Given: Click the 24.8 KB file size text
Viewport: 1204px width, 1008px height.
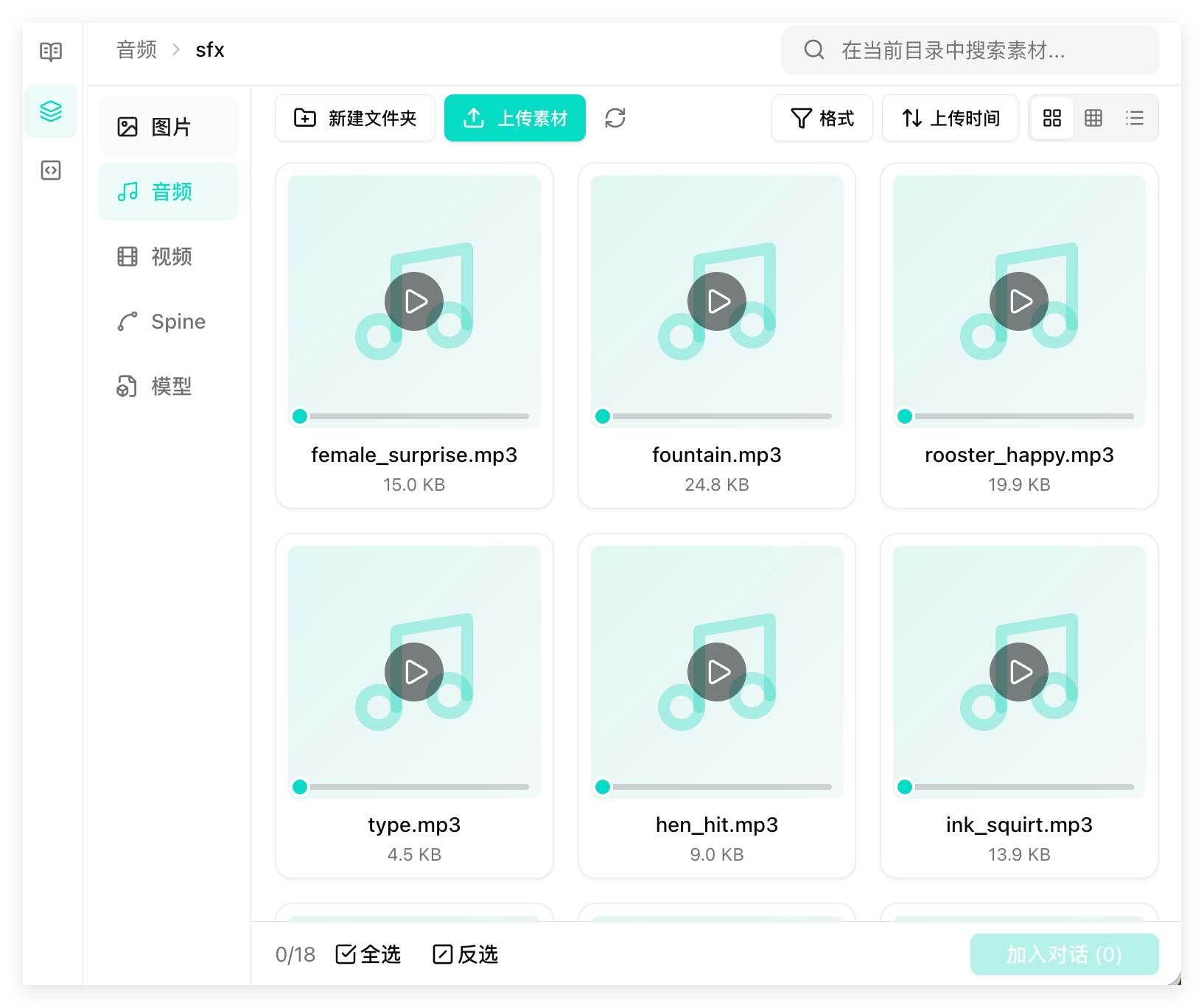Looking at the screenshot, I should pos(717,485).
